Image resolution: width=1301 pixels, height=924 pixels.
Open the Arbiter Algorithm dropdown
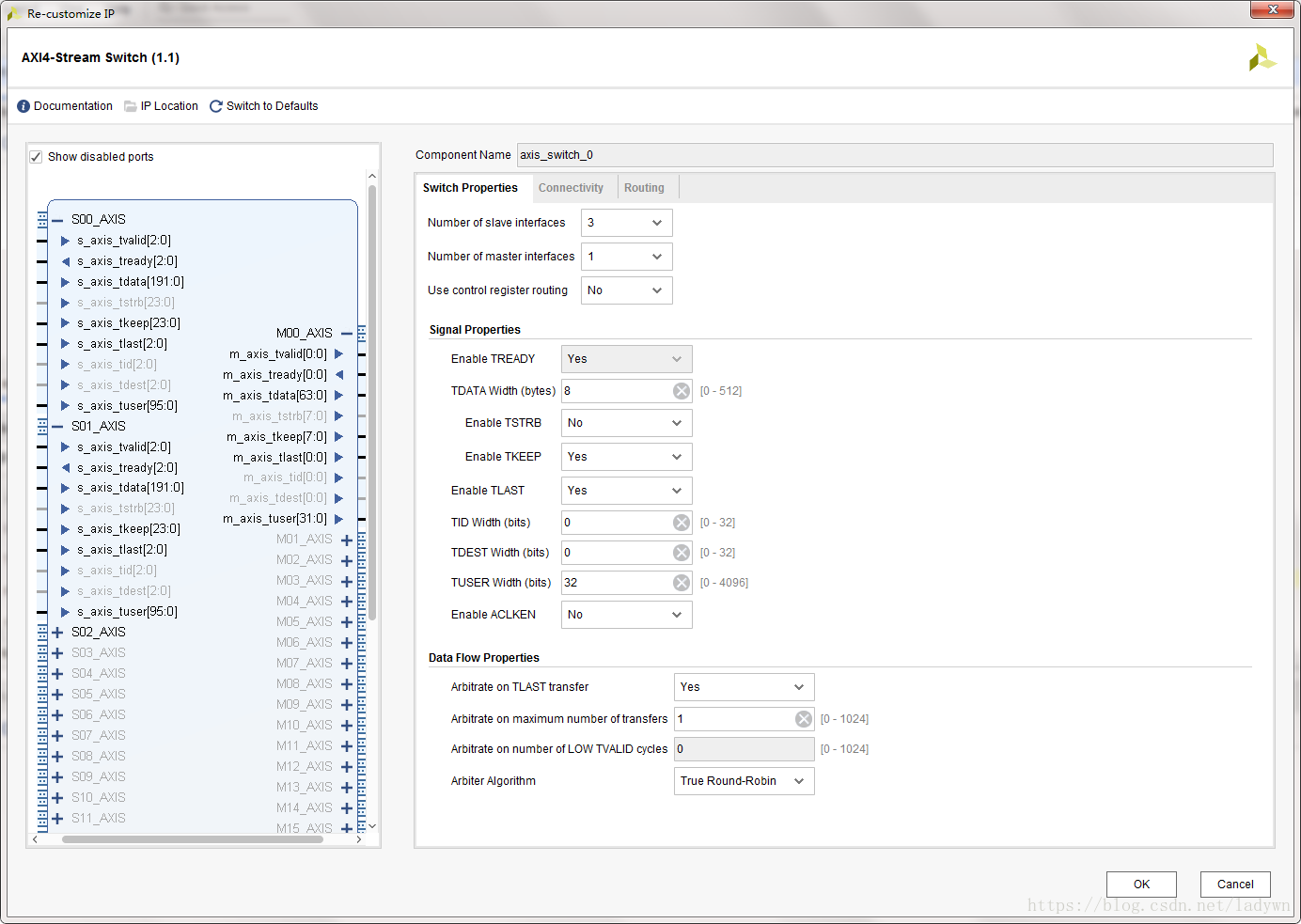point(745,781)
